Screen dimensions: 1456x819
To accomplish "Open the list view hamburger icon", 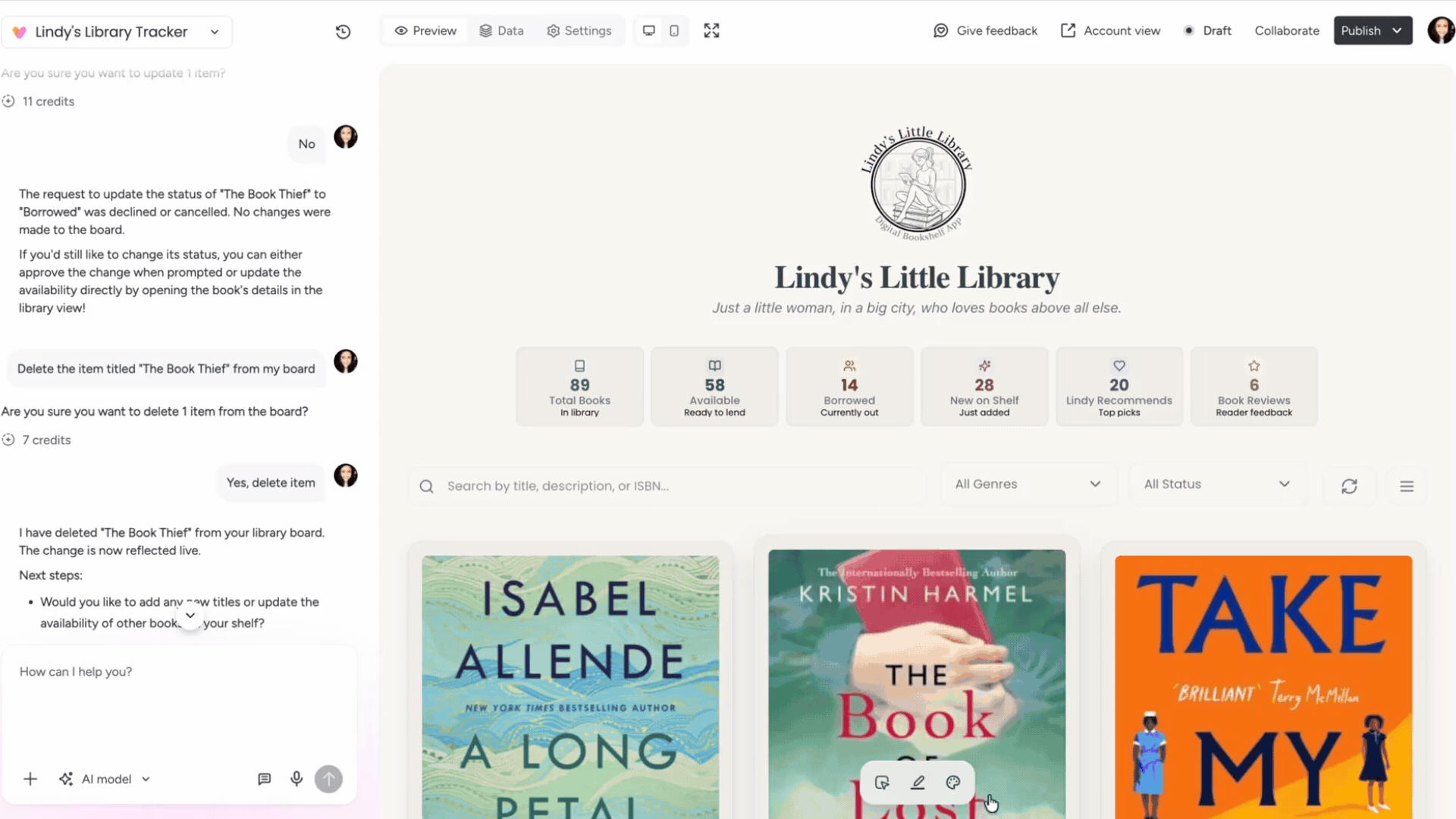I will pos(1407,486).
